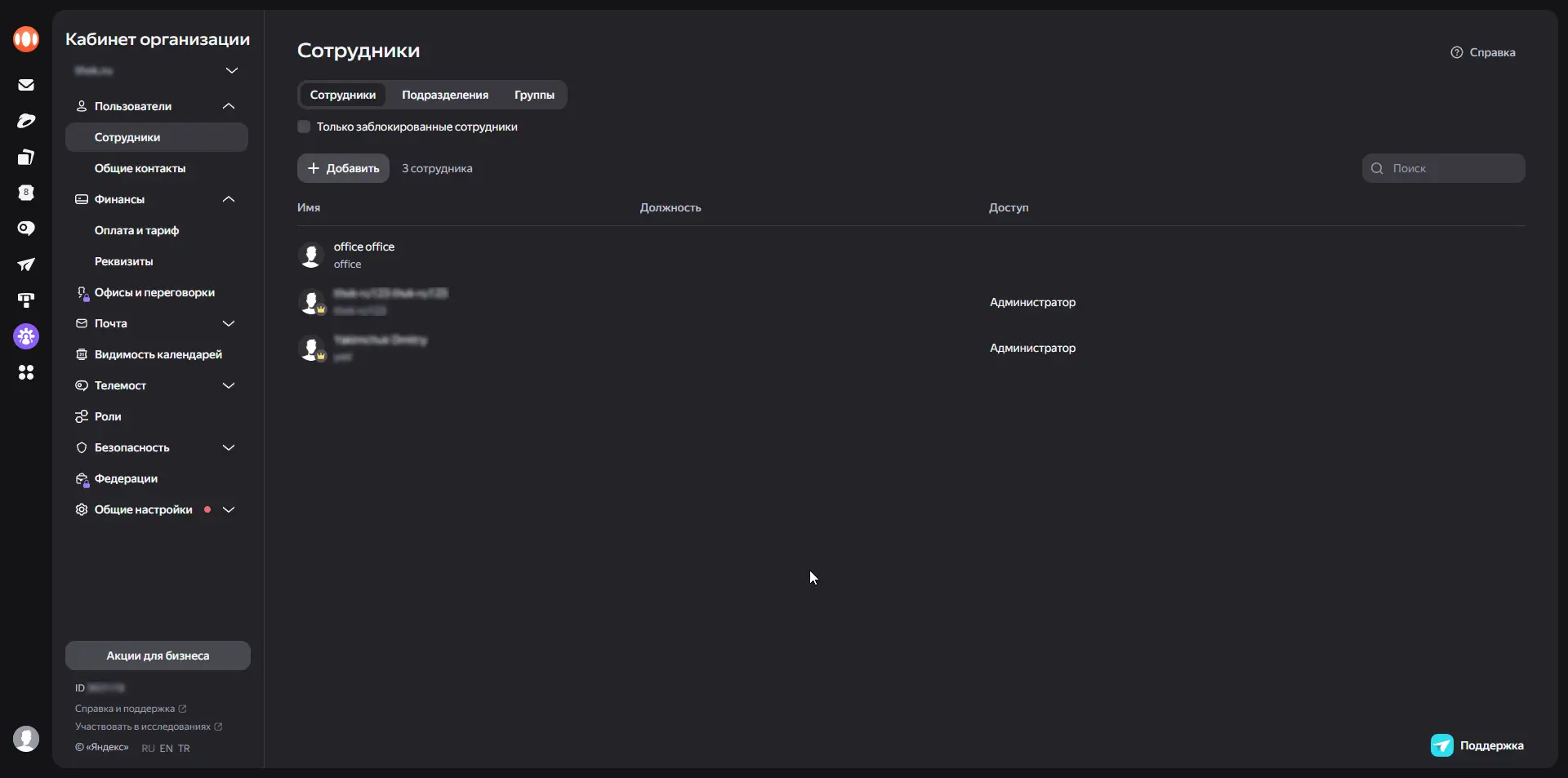The image size is (1568, 778).
Task: Click the Акции для бизнеса button
Action: 158,656
